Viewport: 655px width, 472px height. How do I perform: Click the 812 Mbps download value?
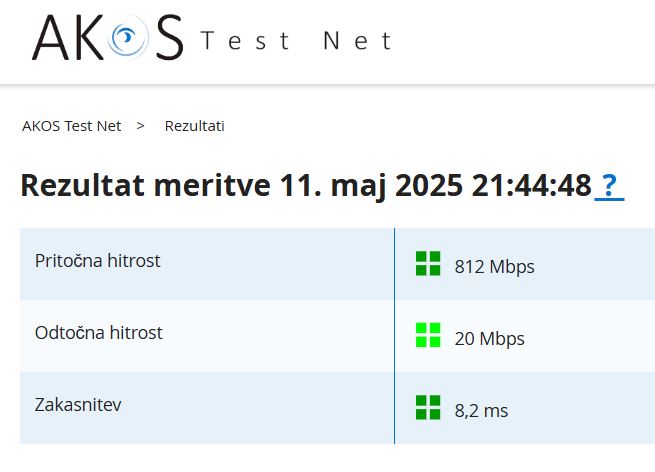pos(495,267)
